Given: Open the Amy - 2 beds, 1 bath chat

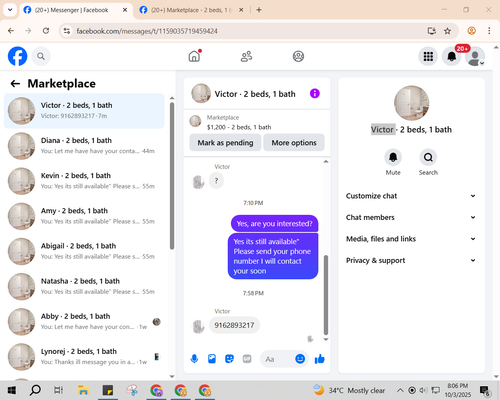Looking at the screenshot, I should (x=84, y=216).
